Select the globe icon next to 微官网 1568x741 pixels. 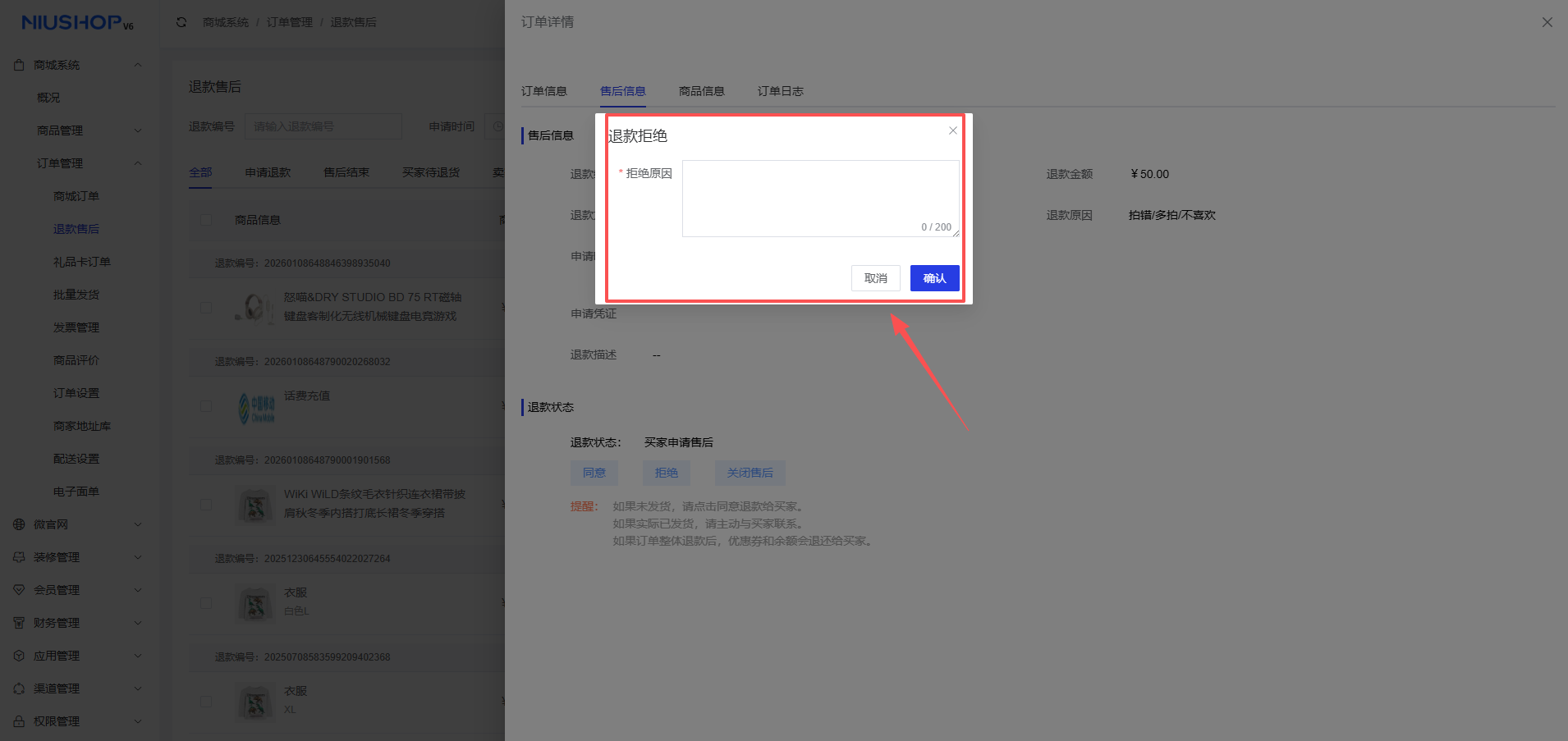pos(19,524)
